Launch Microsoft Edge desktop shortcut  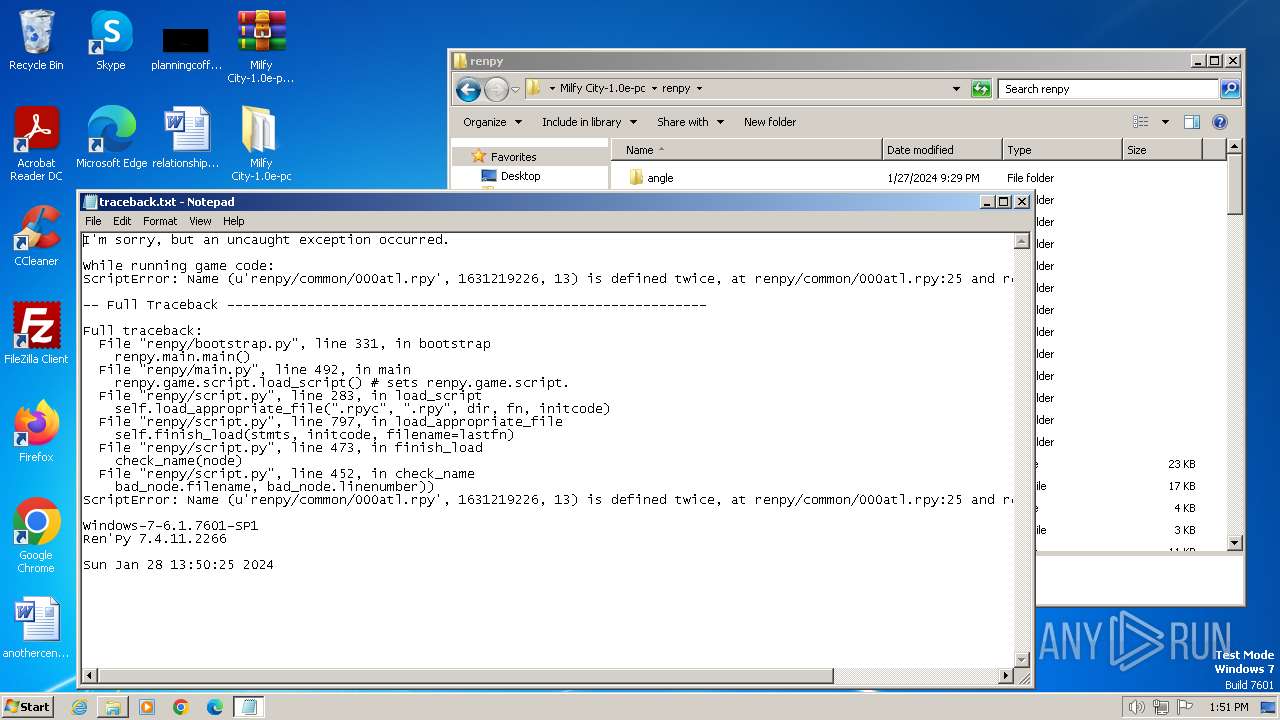(111, 138)
